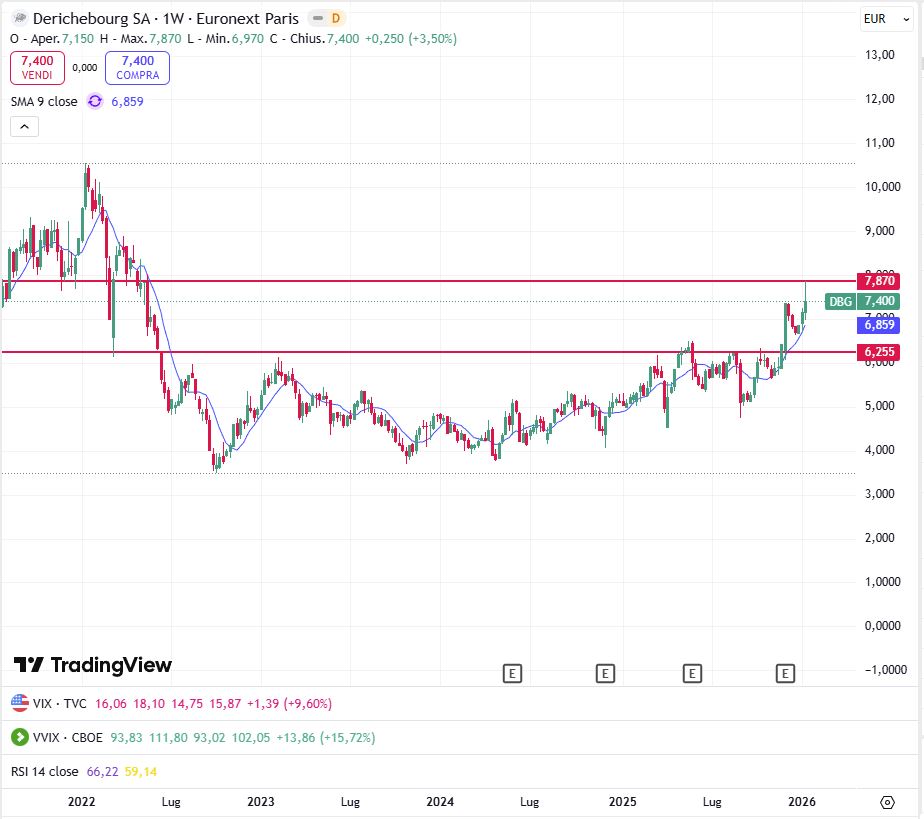Click the DBG ticker price tag

840,301
